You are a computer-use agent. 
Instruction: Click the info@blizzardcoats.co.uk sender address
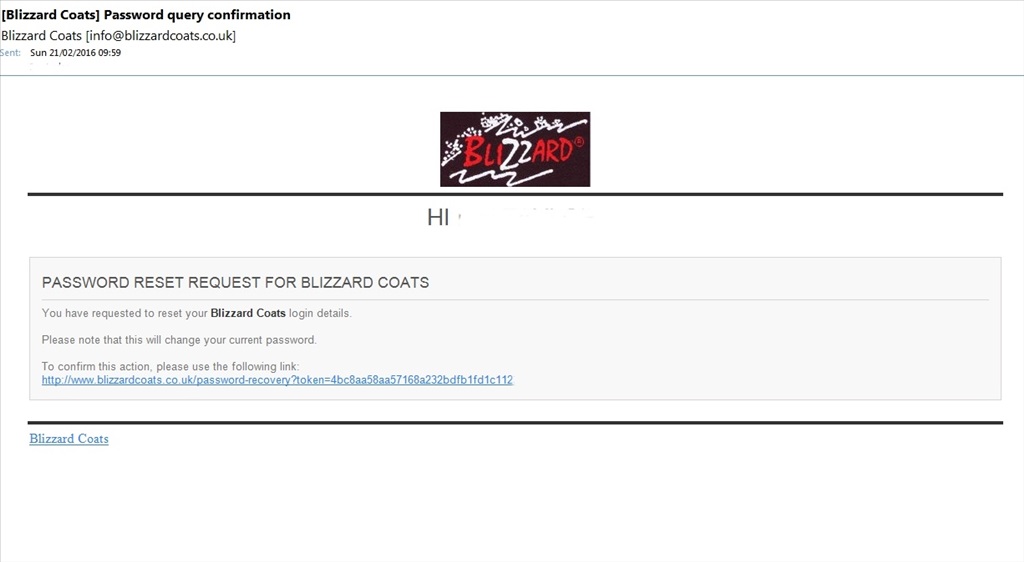pos(161,36)
